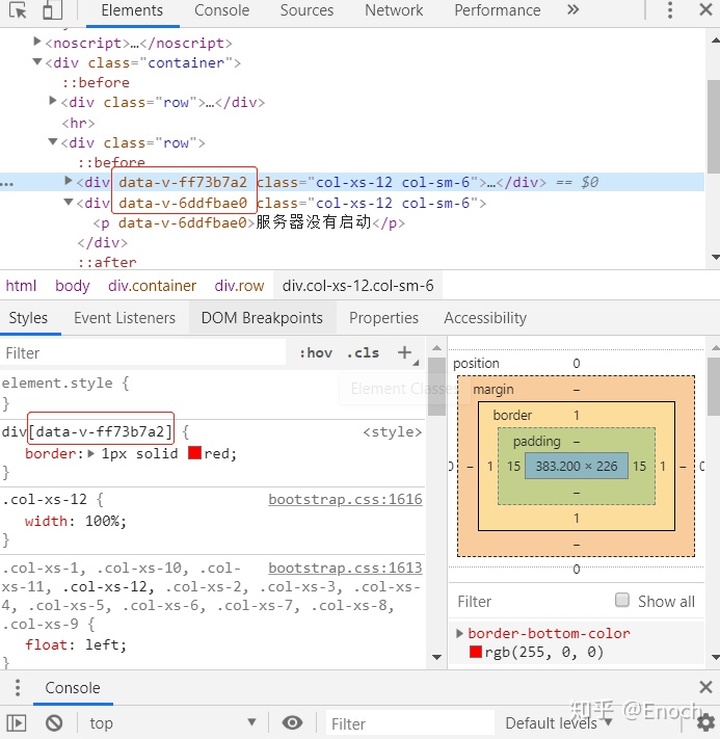The width and height of the screenshot is (720, 739).
Task: Click the html breadcrumb
Action: click(21, 286)
